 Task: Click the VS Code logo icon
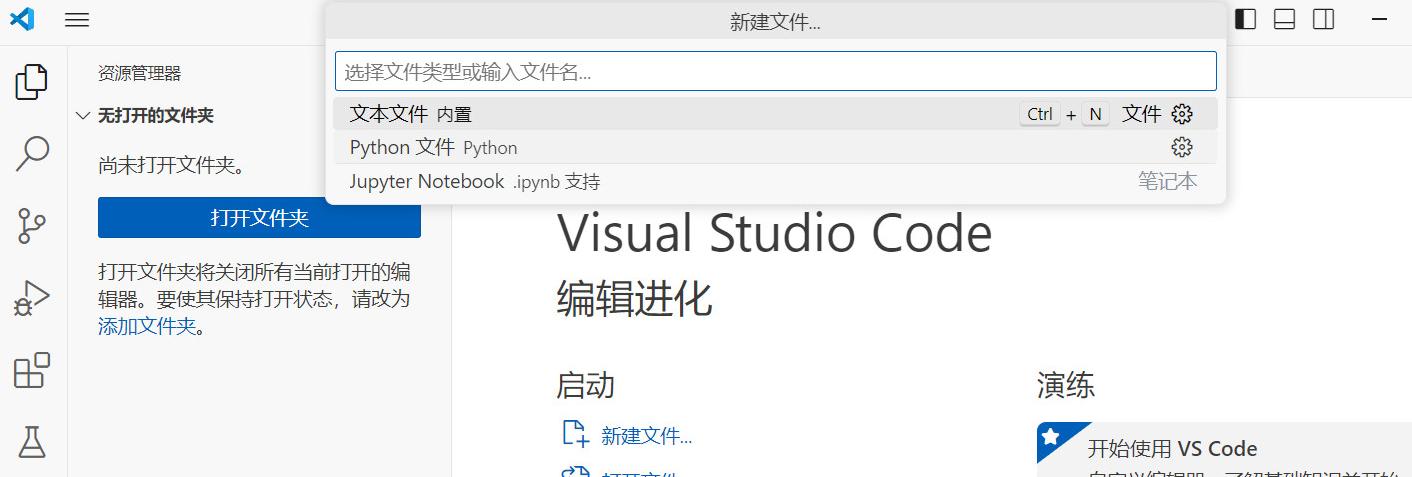click(x=22, y=18)
